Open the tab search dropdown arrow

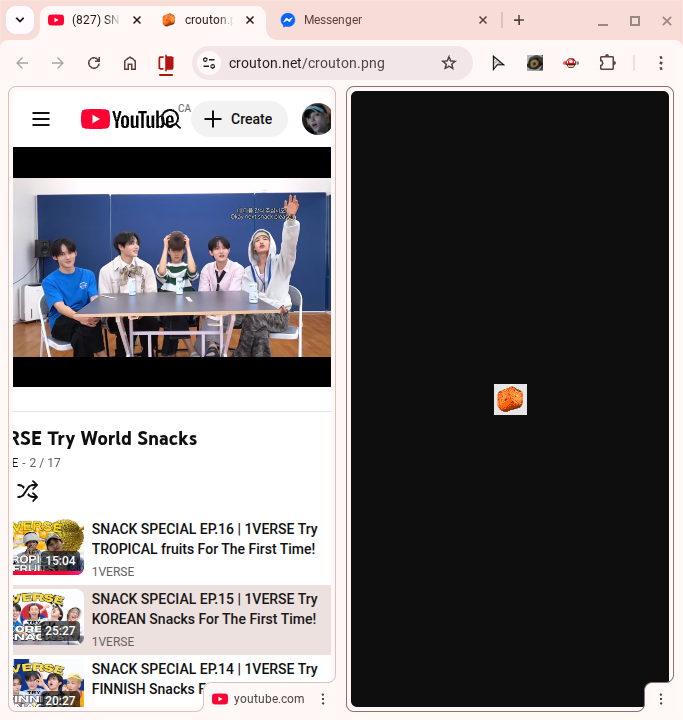20,20
